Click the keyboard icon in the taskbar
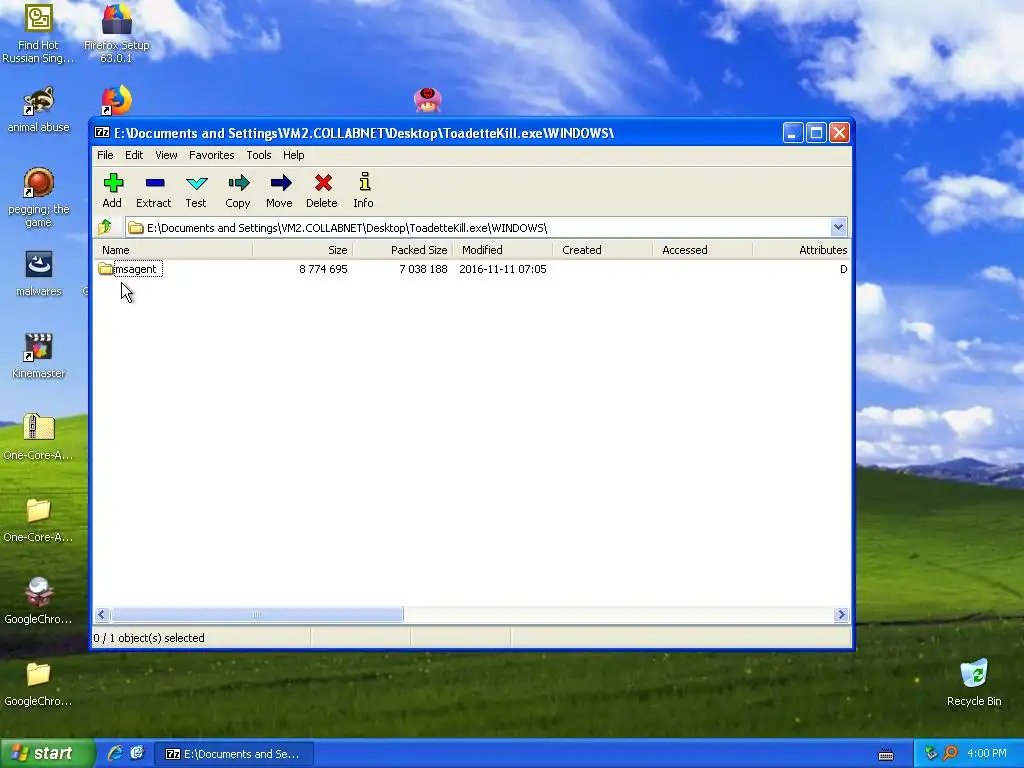The width and height of the screenshot is (1024, 768). click(x=886, y=754)
